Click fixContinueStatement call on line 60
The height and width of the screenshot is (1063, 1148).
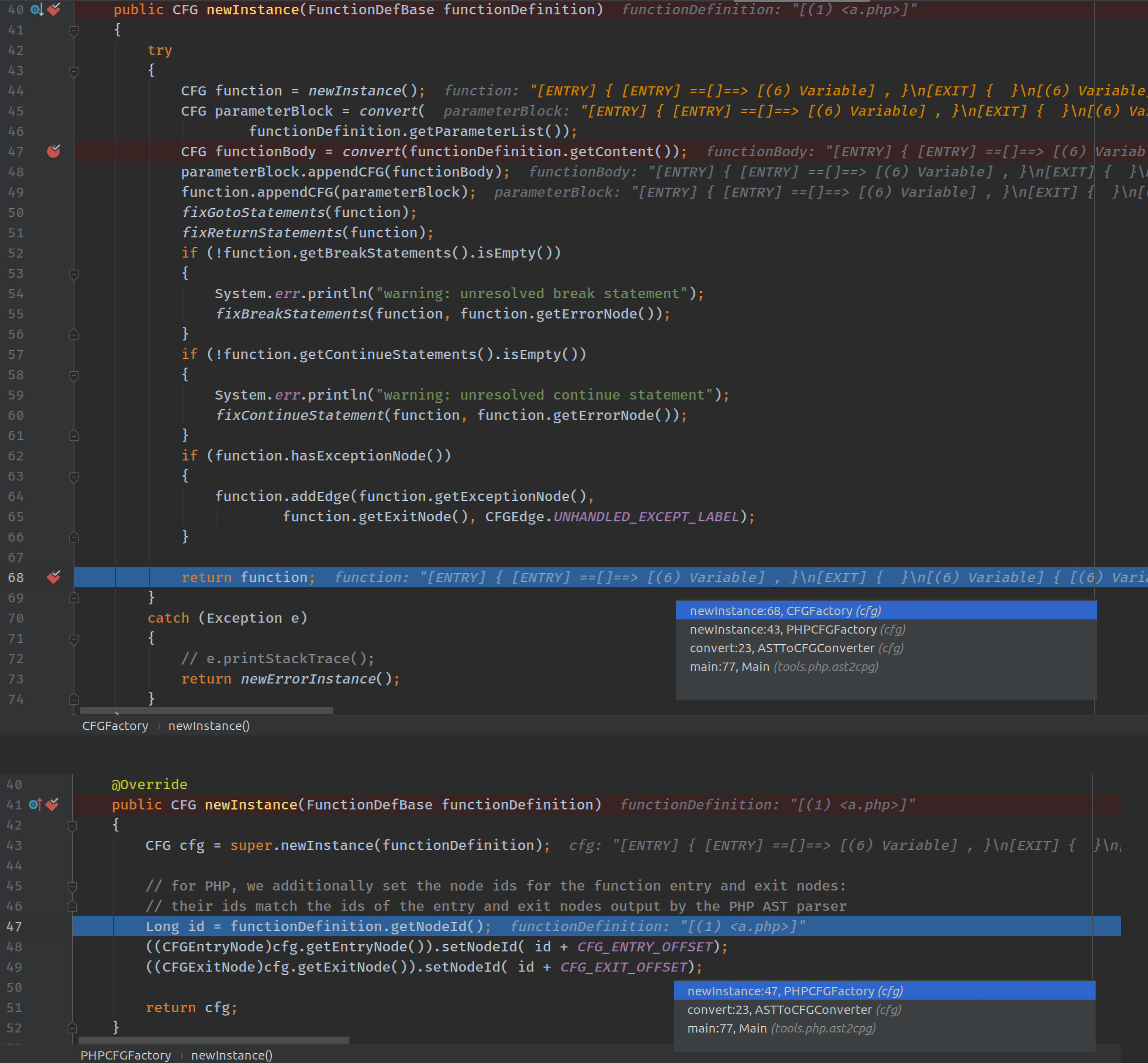tap(300, 415)
